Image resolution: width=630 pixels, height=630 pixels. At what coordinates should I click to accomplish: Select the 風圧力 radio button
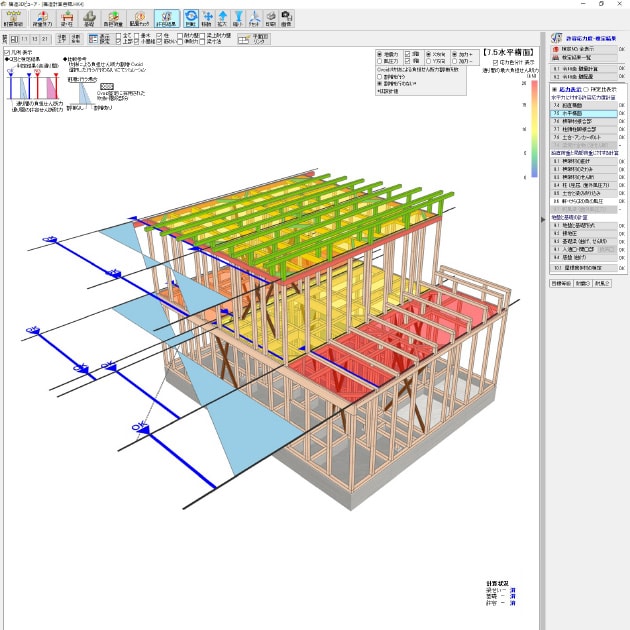[x=379, y=61]
